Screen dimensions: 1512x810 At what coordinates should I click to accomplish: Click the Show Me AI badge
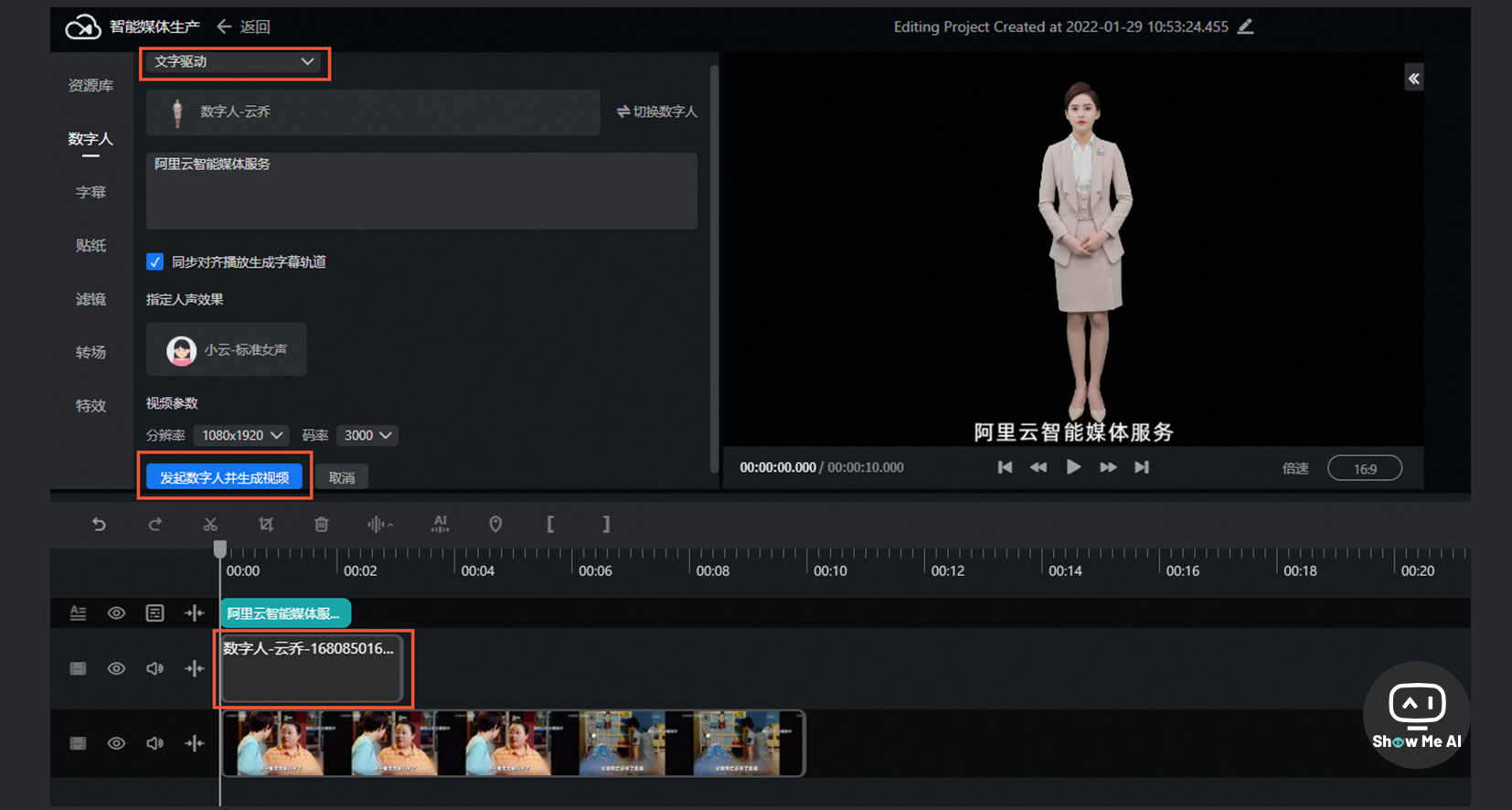[x=1416, y=716]
